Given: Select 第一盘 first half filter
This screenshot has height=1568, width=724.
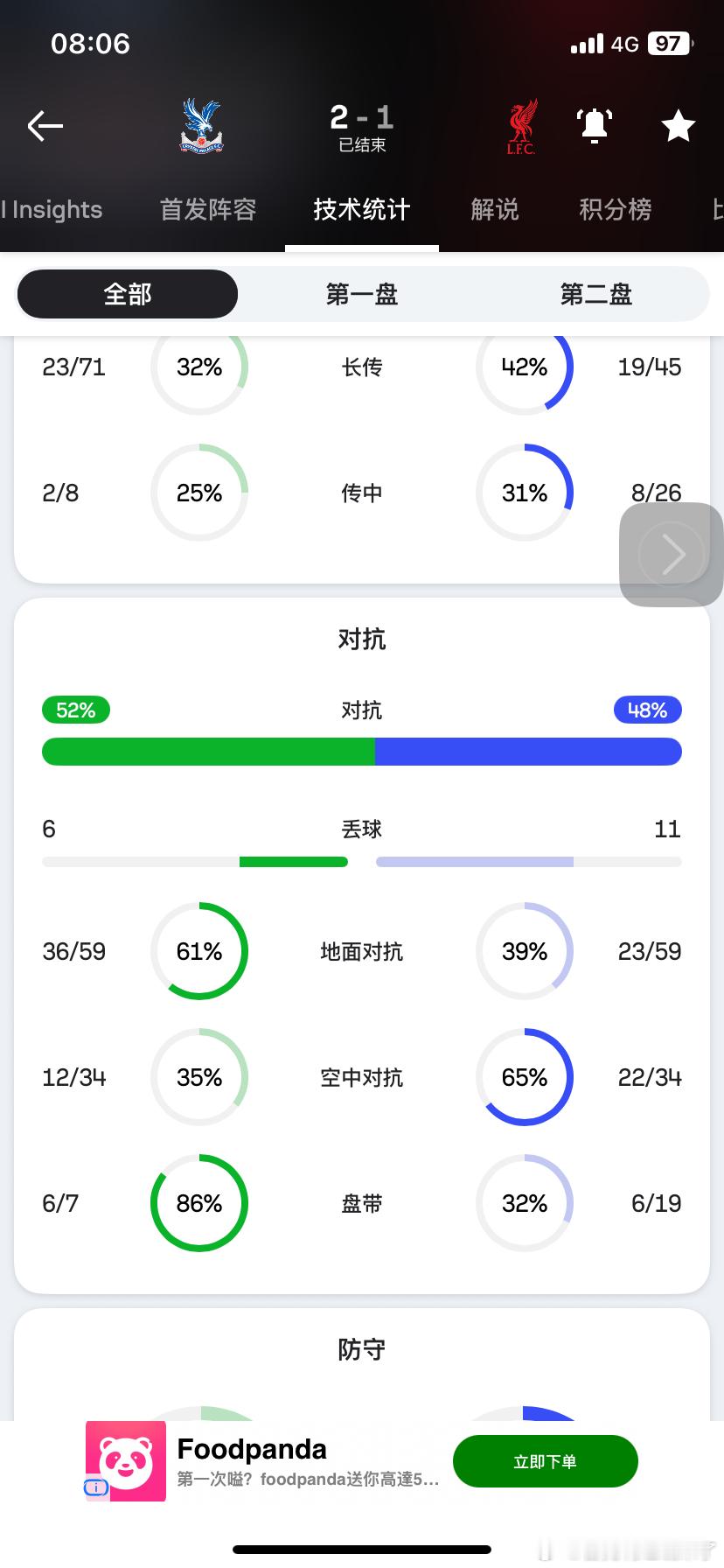Looking at the screenshot, I should (x=362, y=294).
